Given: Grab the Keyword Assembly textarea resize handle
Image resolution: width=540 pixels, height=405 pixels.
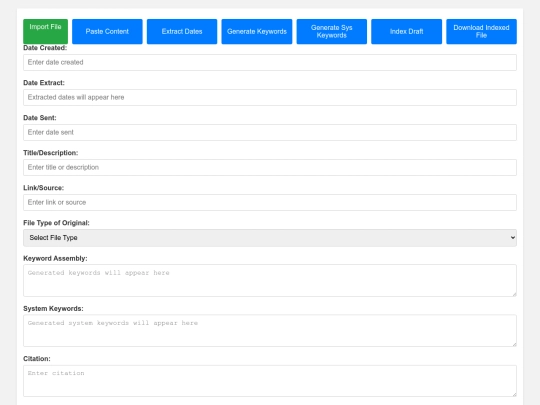Looking at the screenshot, I should 514,294.
